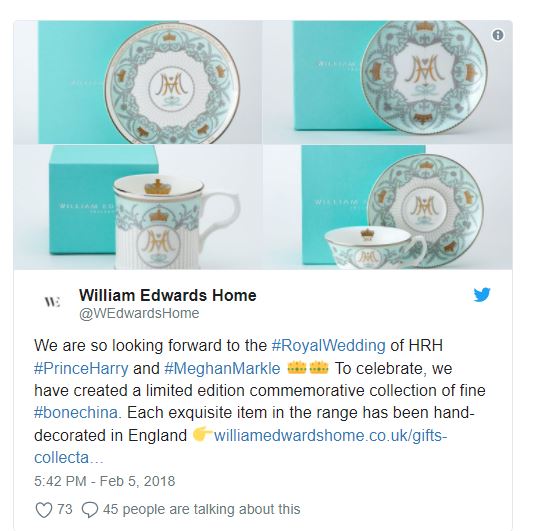The height and width of the screenshot is (531, 537).
Task: Open the monogrammed mug photo
Action: click(138, 207)
